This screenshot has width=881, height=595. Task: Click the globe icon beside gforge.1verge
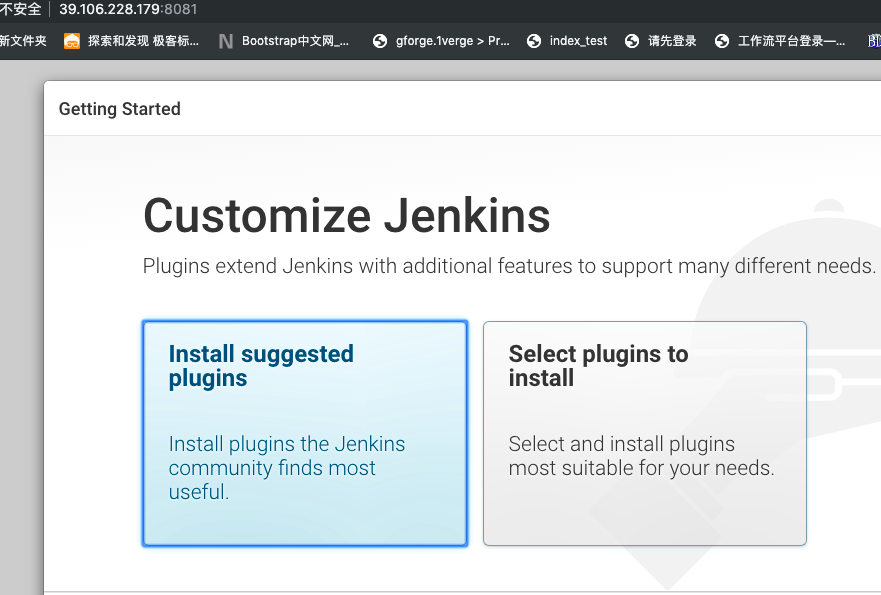coord(380,41)
